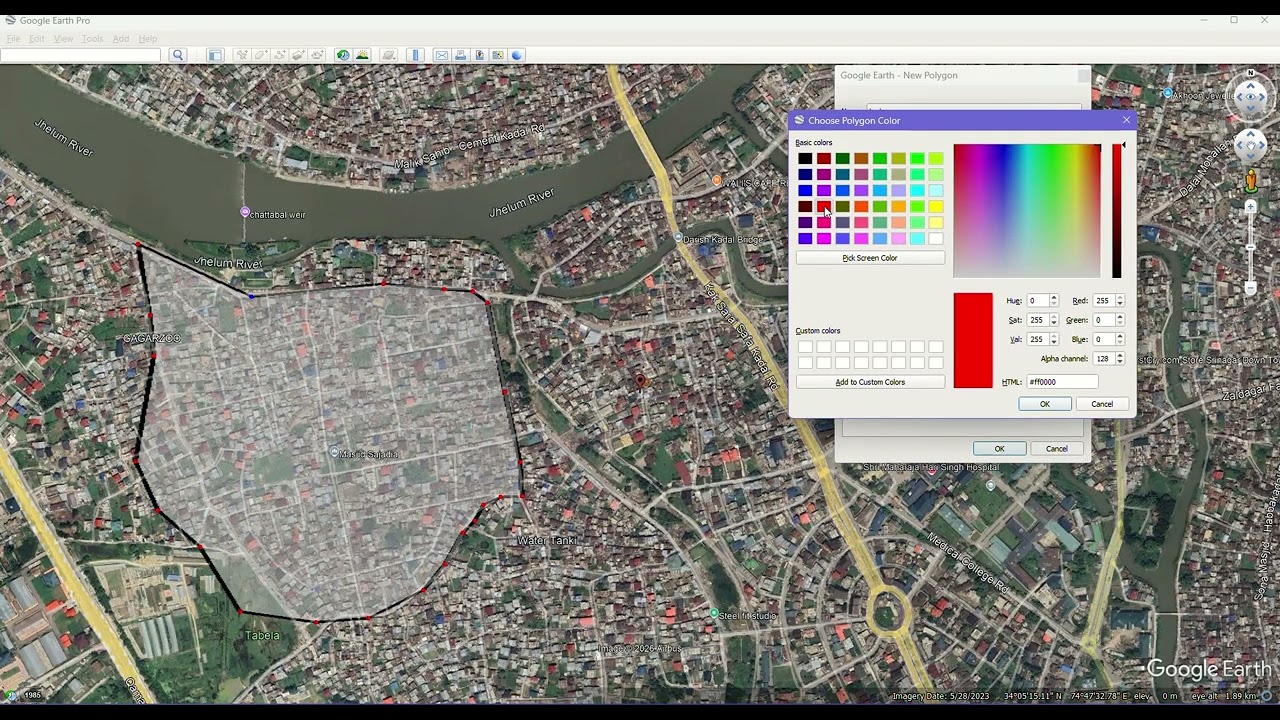Select the pure yellow basic color swatch
This screenshot has width=1280, height=720.
click(x=935, y=206)
